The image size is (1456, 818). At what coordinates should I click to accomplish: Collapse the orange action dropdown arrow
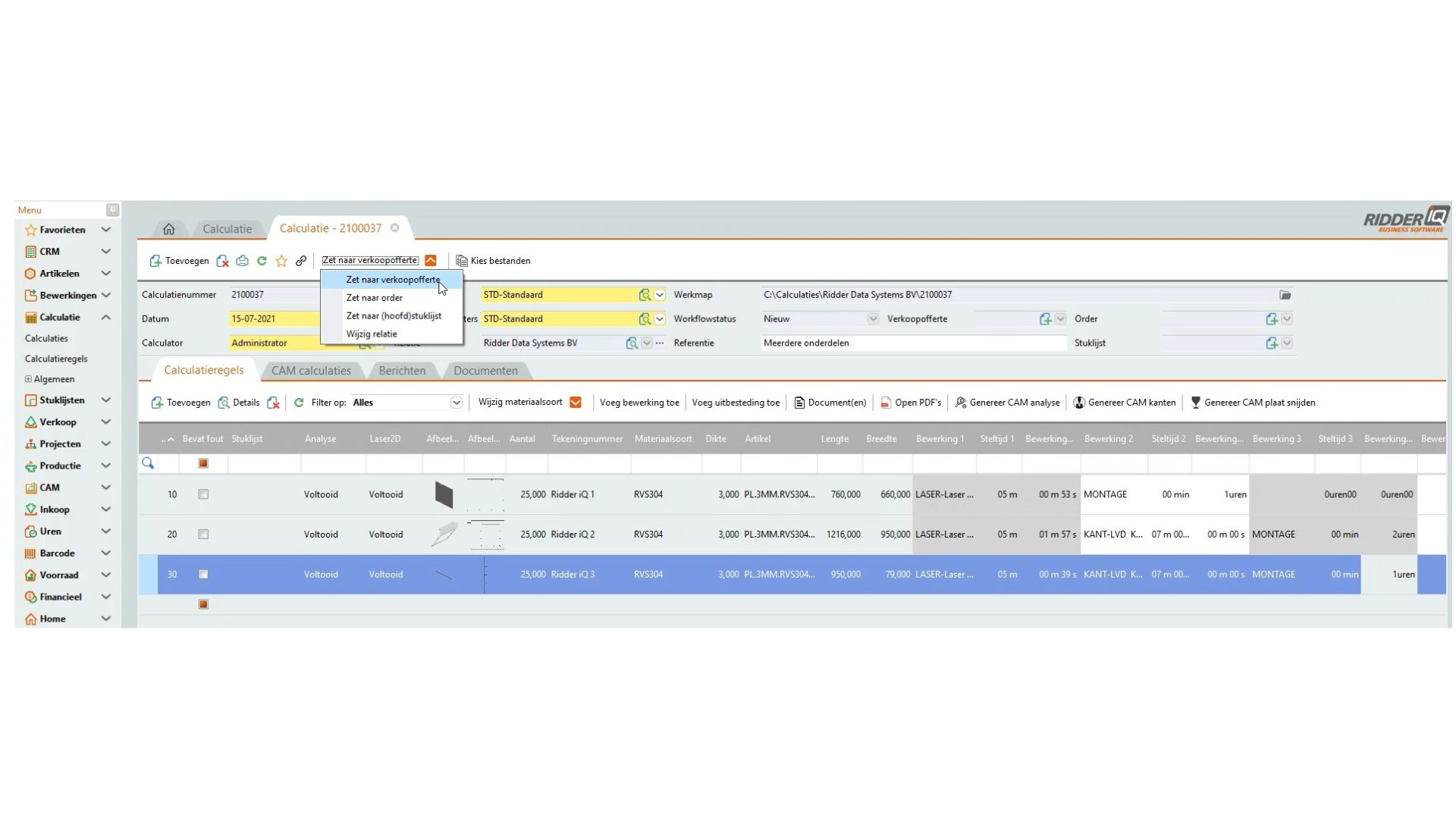pos(431,261)
